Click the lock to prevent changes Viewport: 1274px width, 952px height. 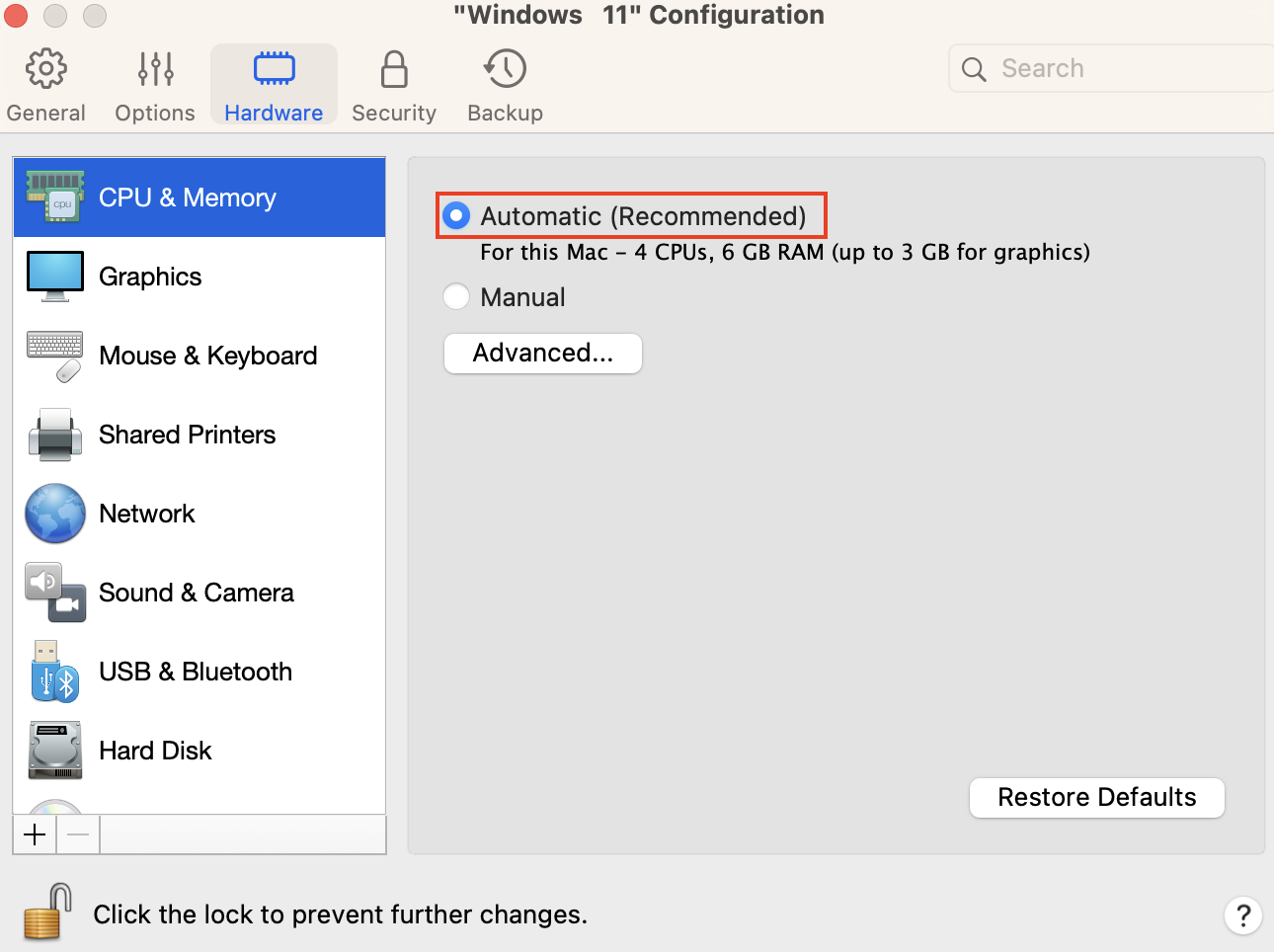(43, 912)
